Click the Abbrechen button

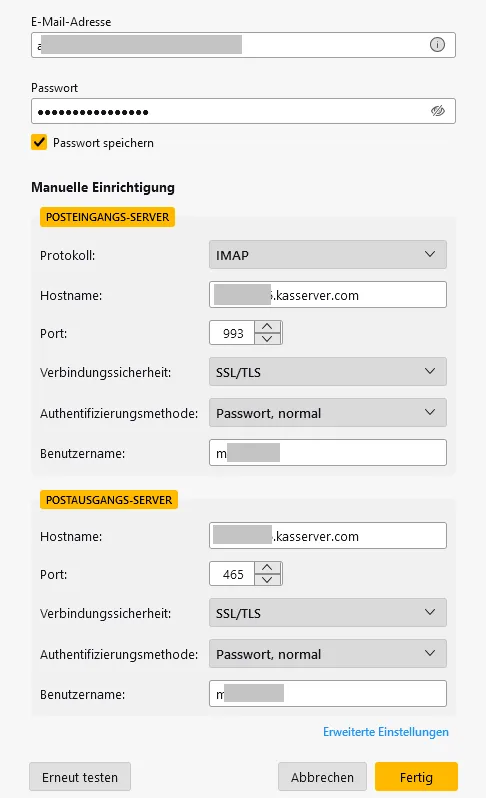(x=322, y=777)
